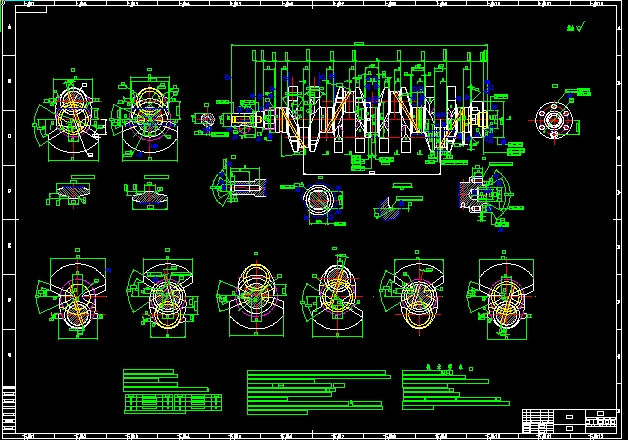Select the rightmost bottom-row counterweight section view
Screen dimensions: 628x440
tap(505, 297)
